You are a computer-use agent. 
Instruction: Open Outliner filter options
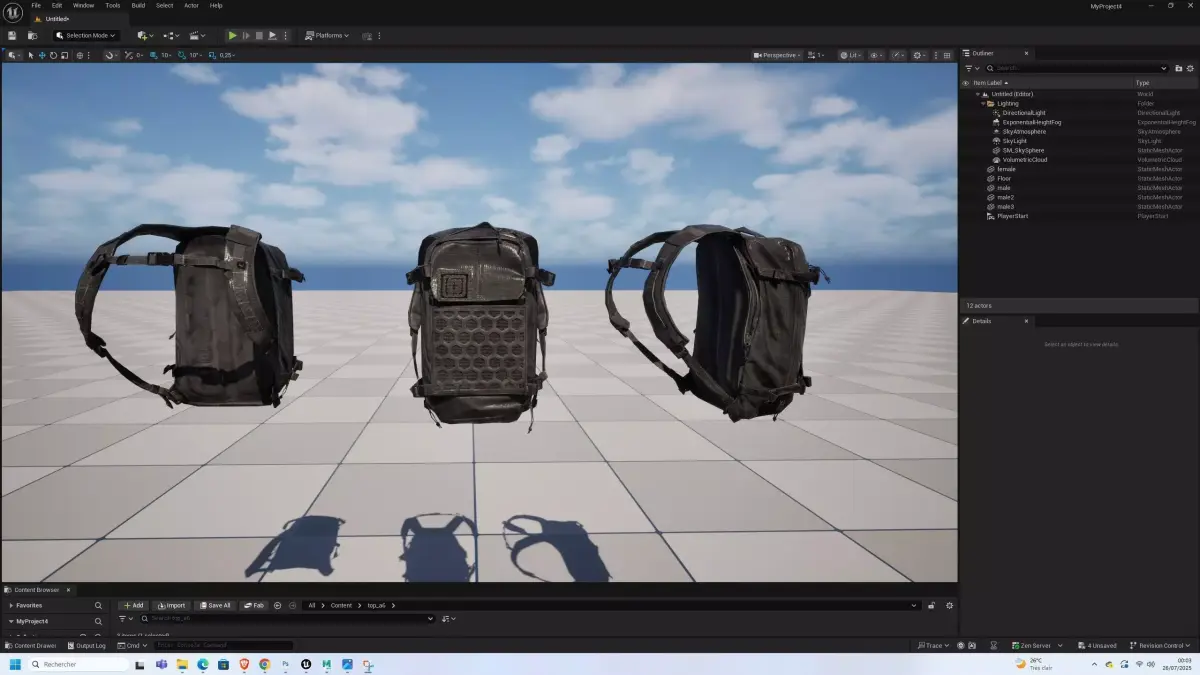(970, 68)
